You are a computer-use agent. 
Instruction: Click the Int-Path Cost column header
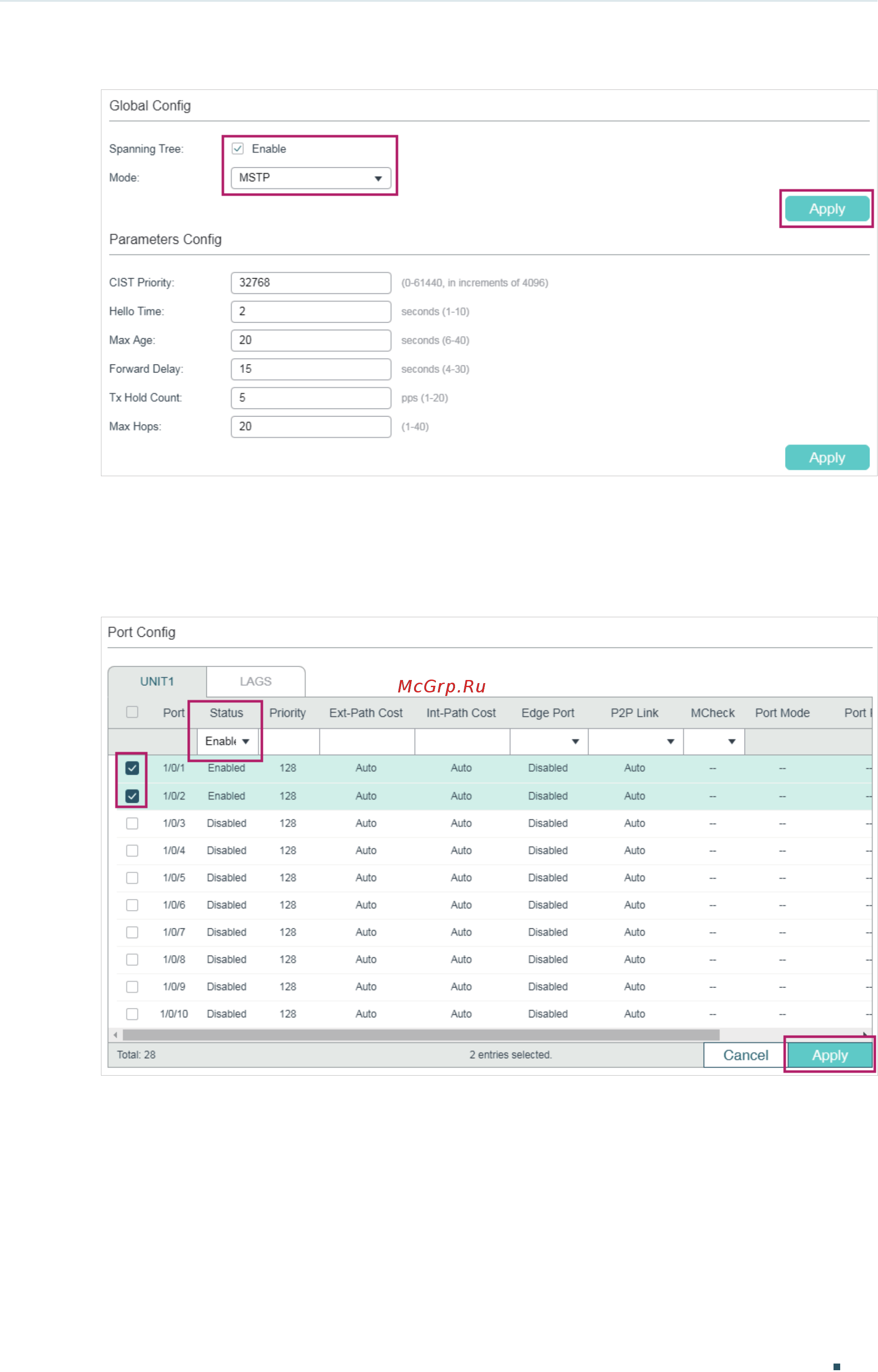coord(461,713)
